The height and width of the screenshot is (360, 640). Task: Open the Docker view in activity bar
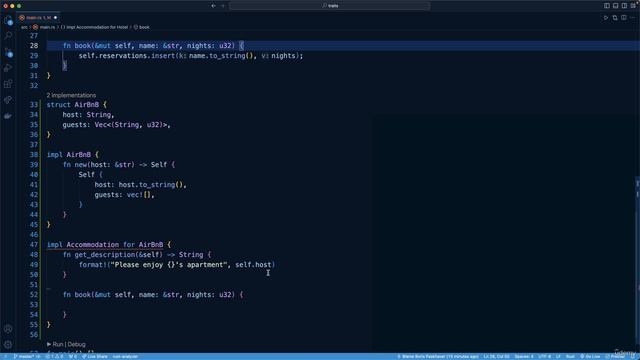pyautogui.click(x=8, y=116)
